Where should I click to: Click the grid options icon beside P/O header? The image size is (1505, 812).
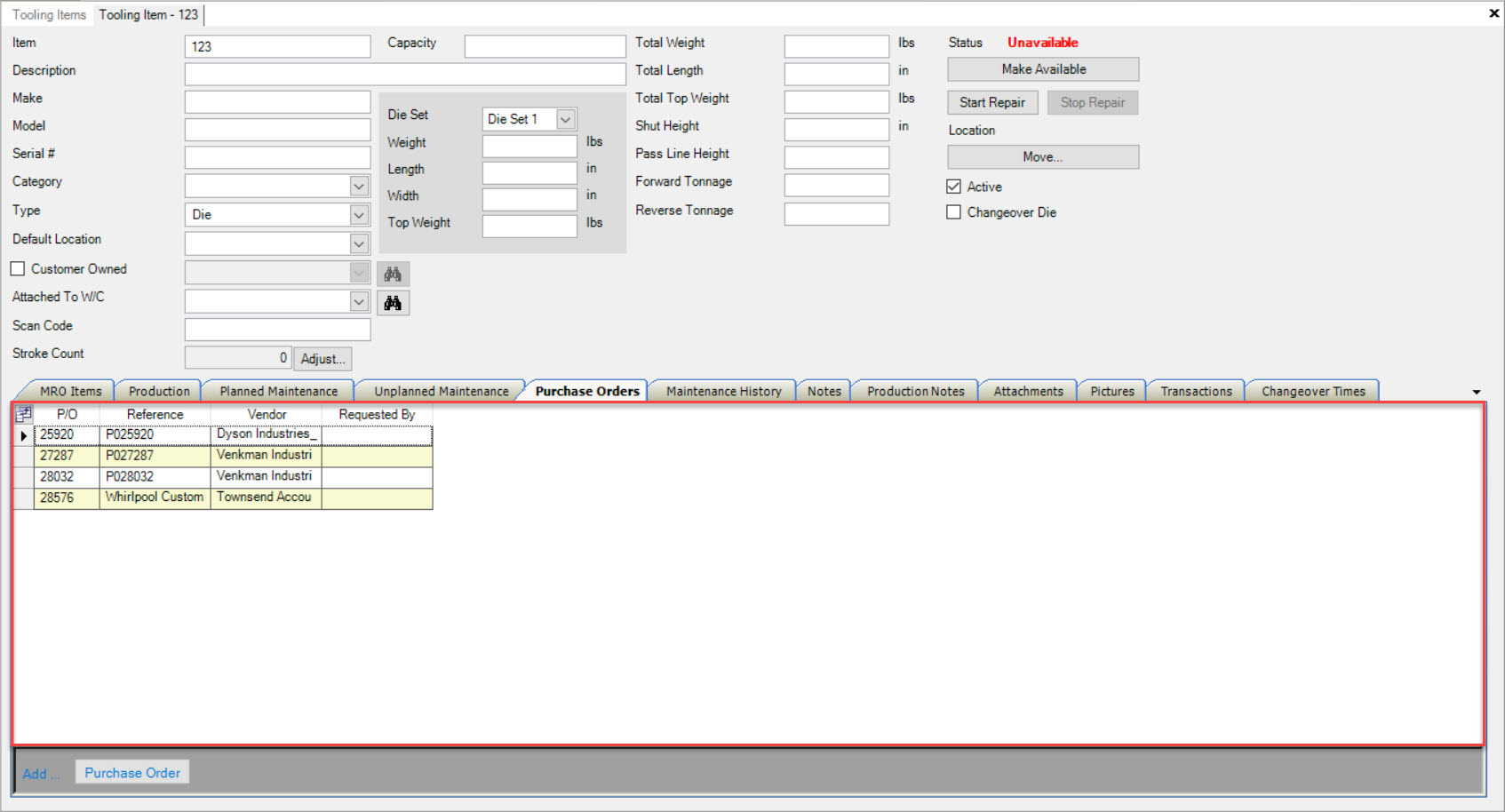pos(24,414)
